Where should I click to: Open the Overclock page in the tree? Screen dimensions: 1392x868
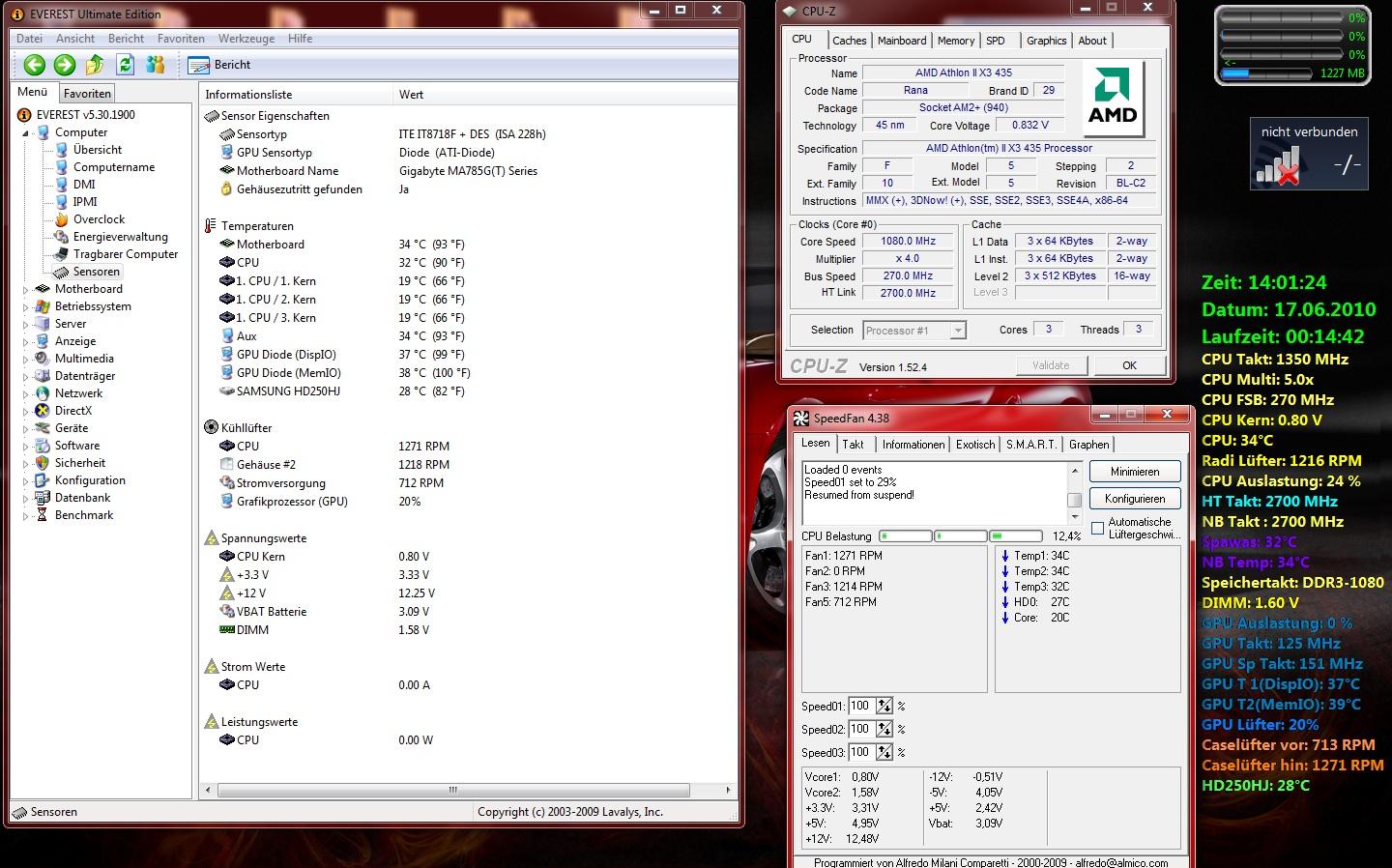[99, 219]
